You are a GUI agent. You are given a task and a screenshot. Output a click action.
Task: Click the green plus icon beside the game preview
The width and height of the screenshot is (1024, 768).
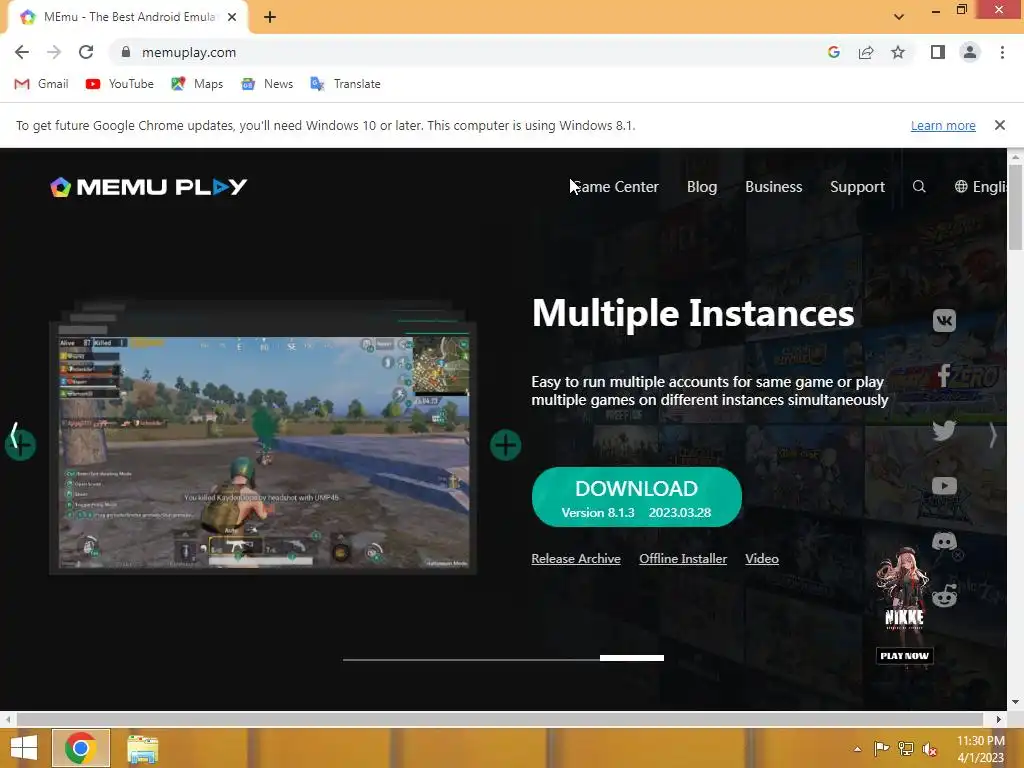point(505,445)
